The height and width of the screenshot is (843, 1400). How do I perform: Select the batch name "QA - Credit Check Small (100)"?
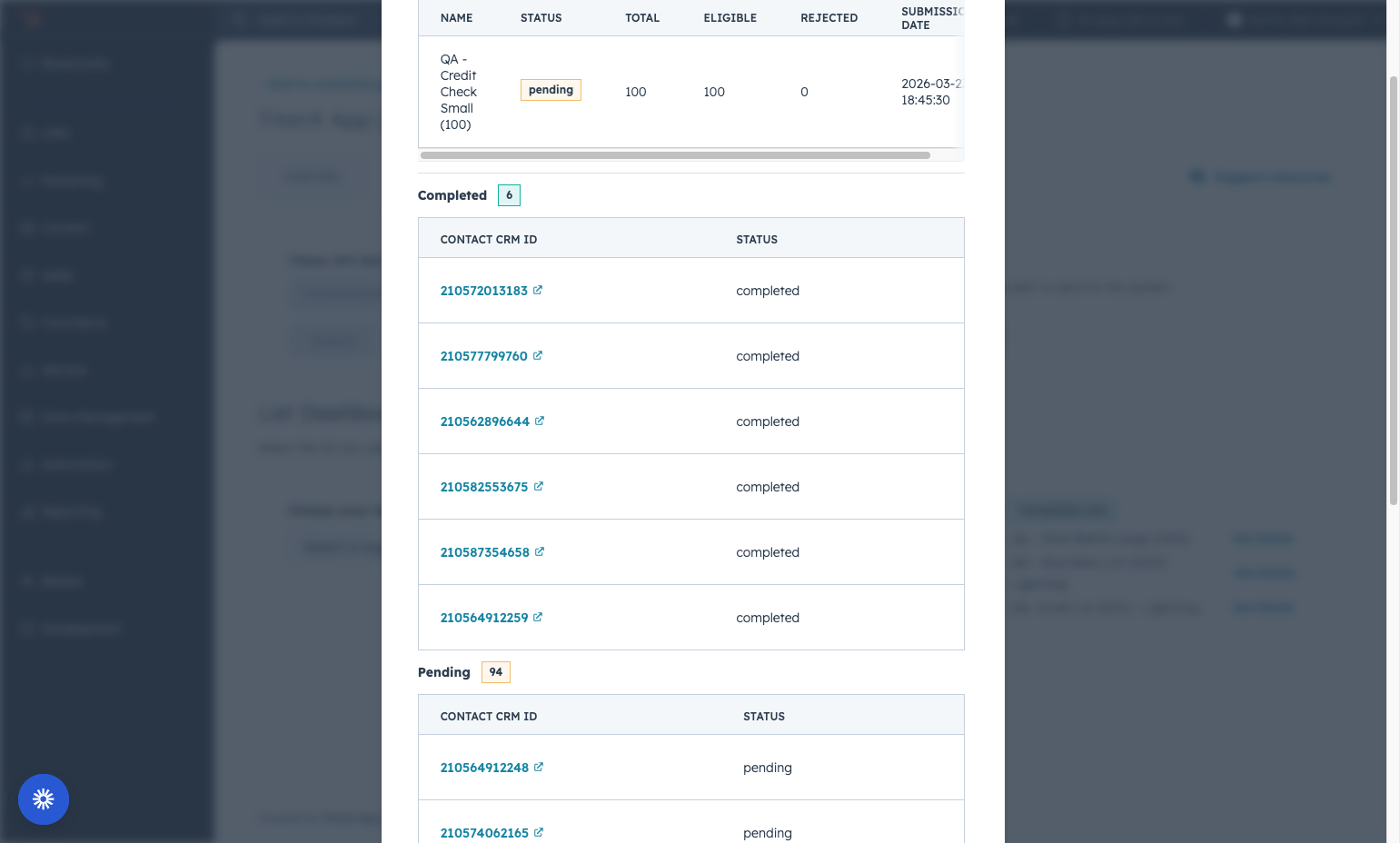459,92
